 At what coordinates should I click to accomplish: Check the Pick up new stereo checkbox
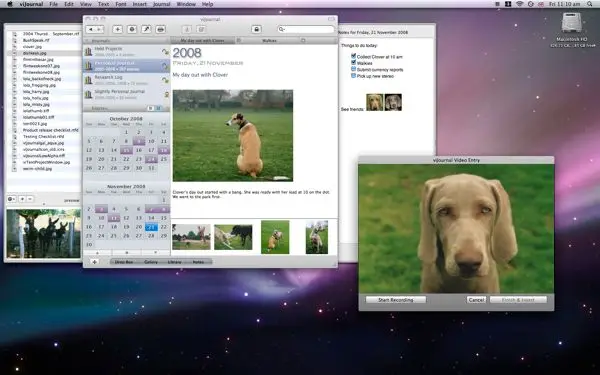tap(354, 75)
